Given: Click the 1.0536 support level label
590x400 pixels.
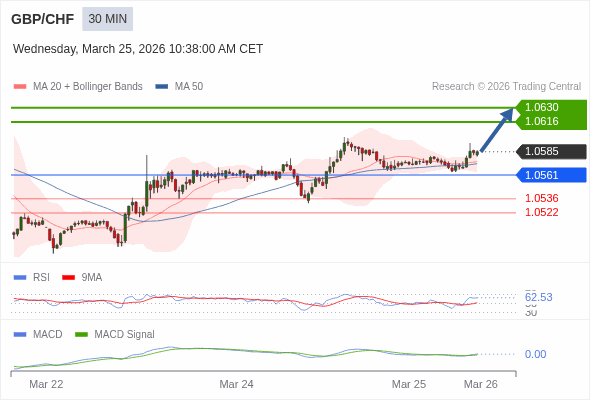Looking at the screenshot, I should coord(541,198).
